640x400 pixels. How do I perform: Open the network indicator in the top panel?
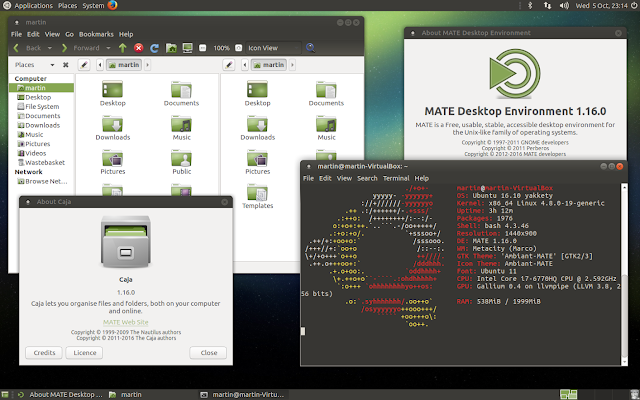tap(547, 5)
